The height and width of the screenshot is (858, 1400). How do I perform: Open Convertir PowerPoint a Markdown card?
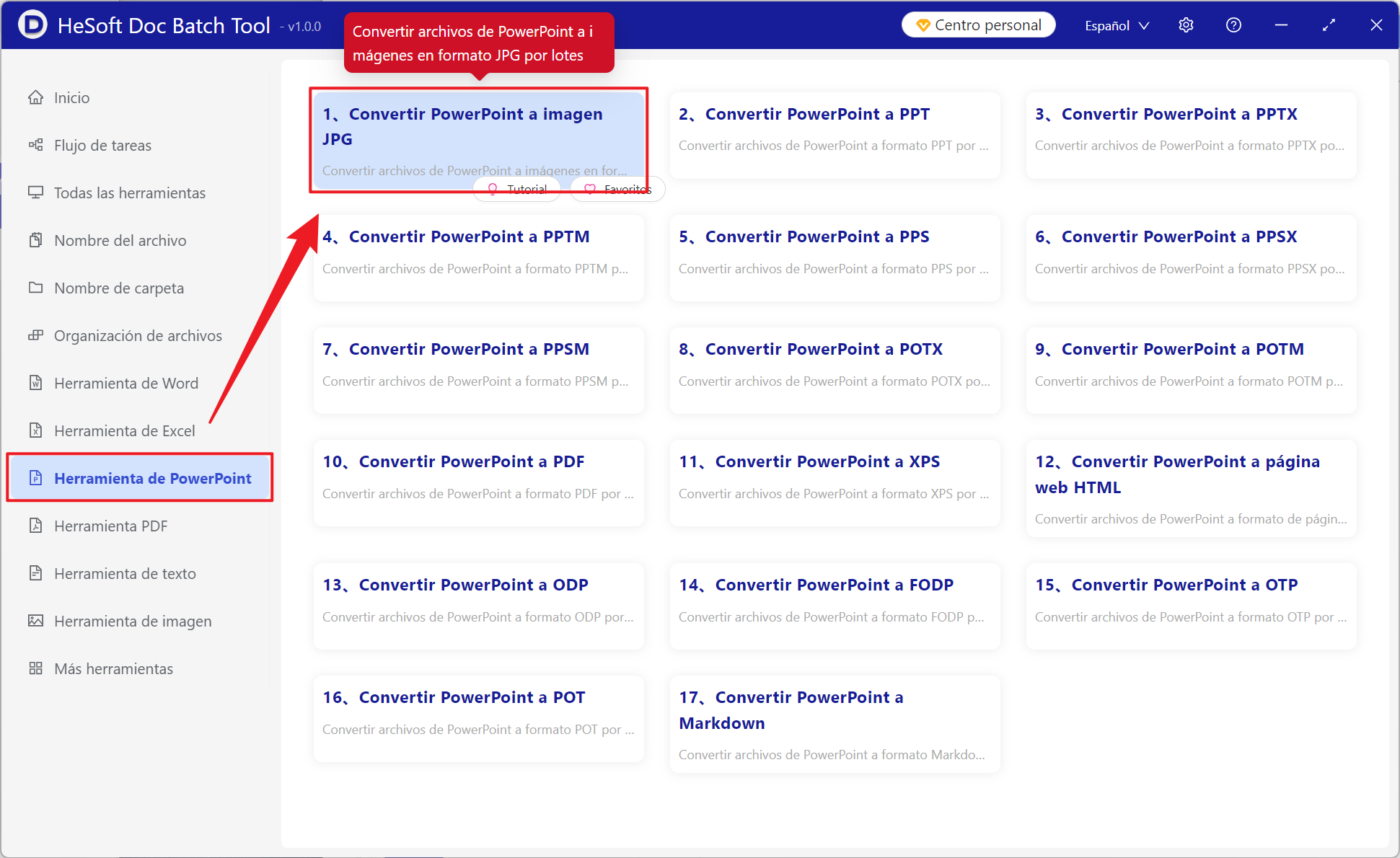point(835,724)
